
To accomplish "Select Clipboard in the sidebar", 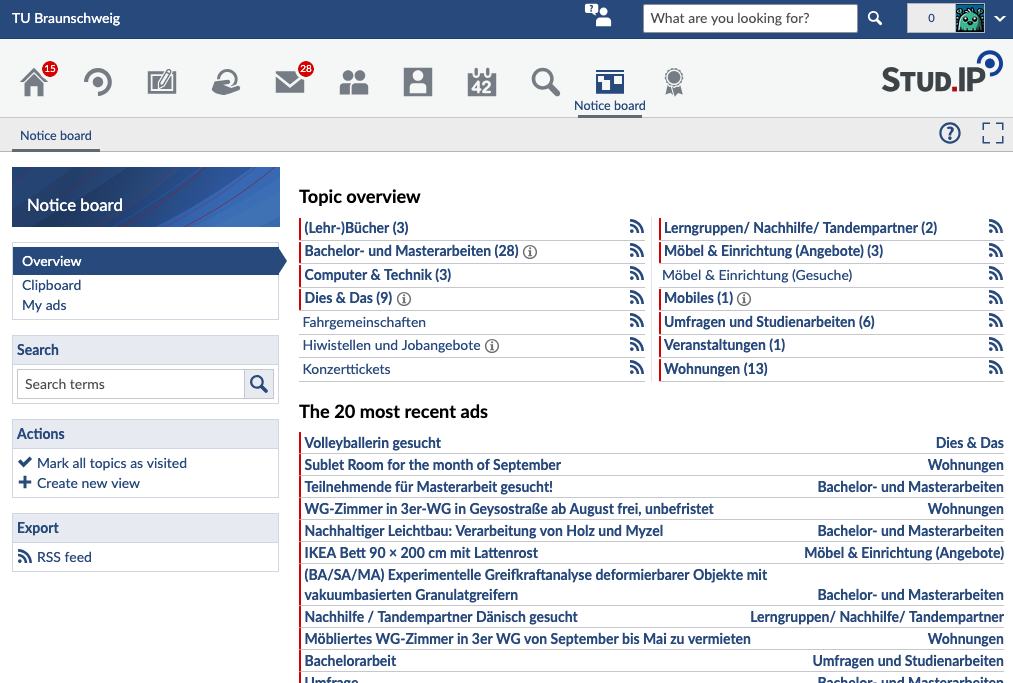I will pos(52,286).
